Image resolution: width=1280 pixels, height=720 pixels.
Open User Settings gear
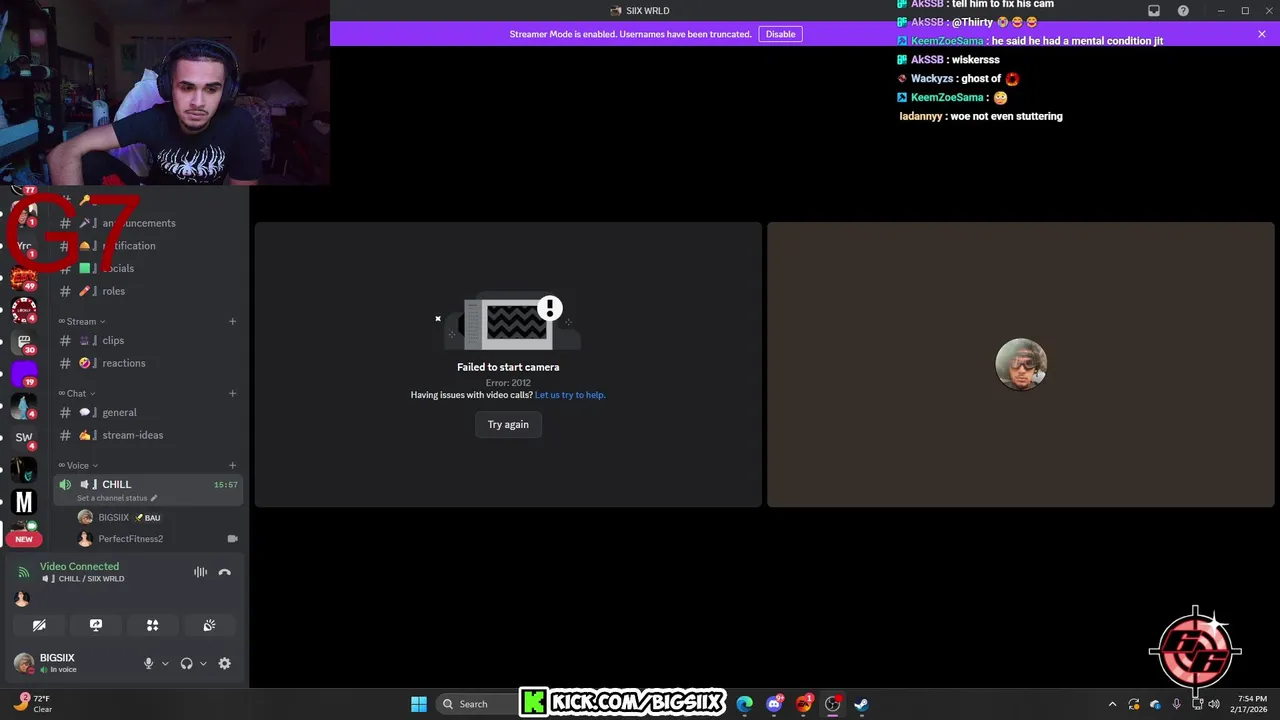pyautogui.click(x=224, y=663)
